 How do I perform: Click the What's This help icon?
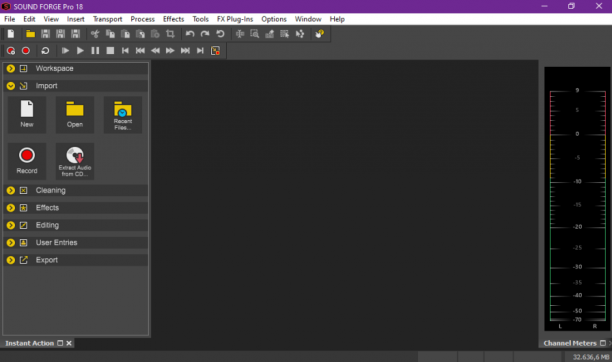click(320, 34)
